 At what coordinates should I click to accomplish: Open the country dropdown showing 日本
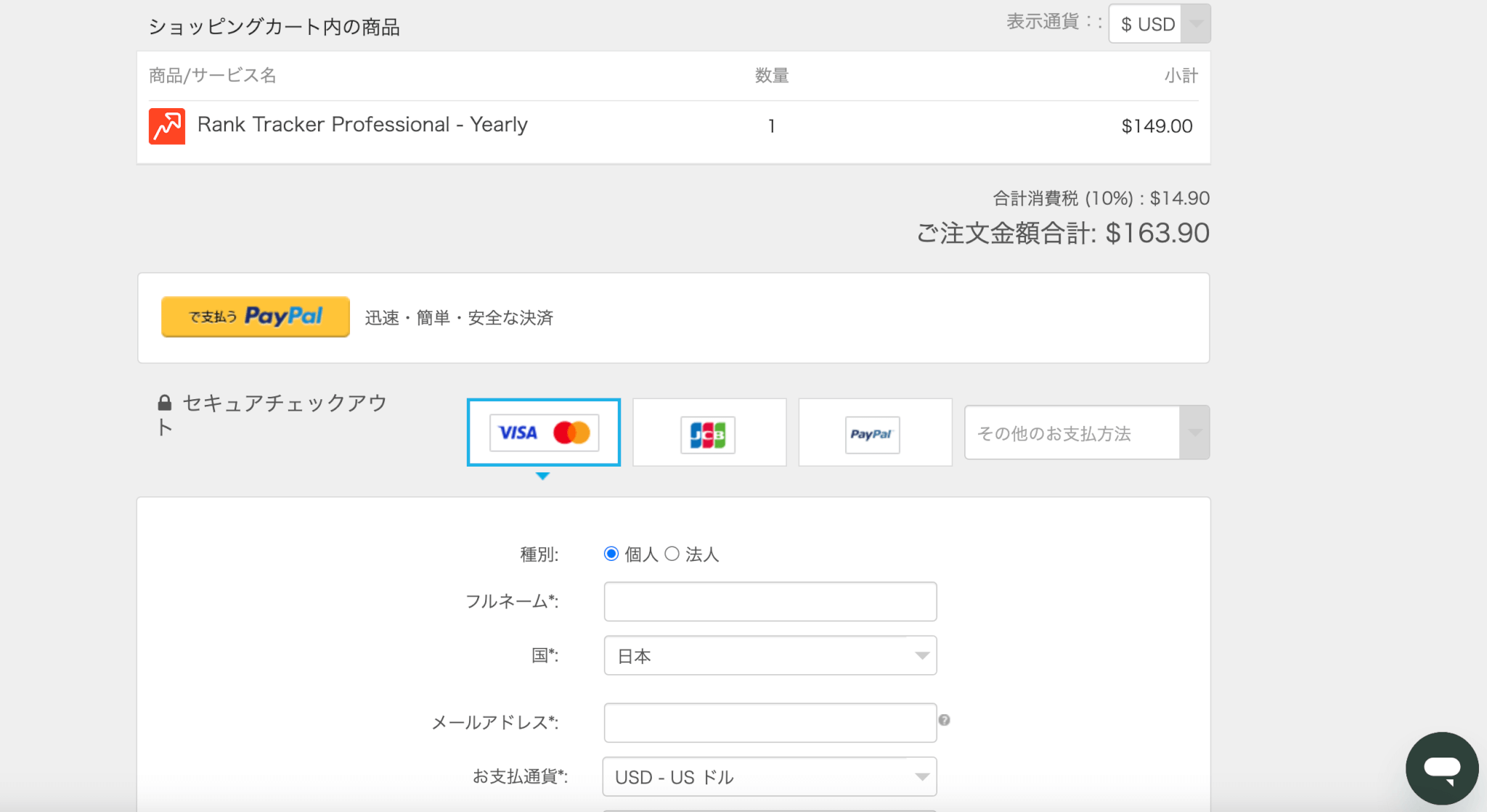[770, 655]
